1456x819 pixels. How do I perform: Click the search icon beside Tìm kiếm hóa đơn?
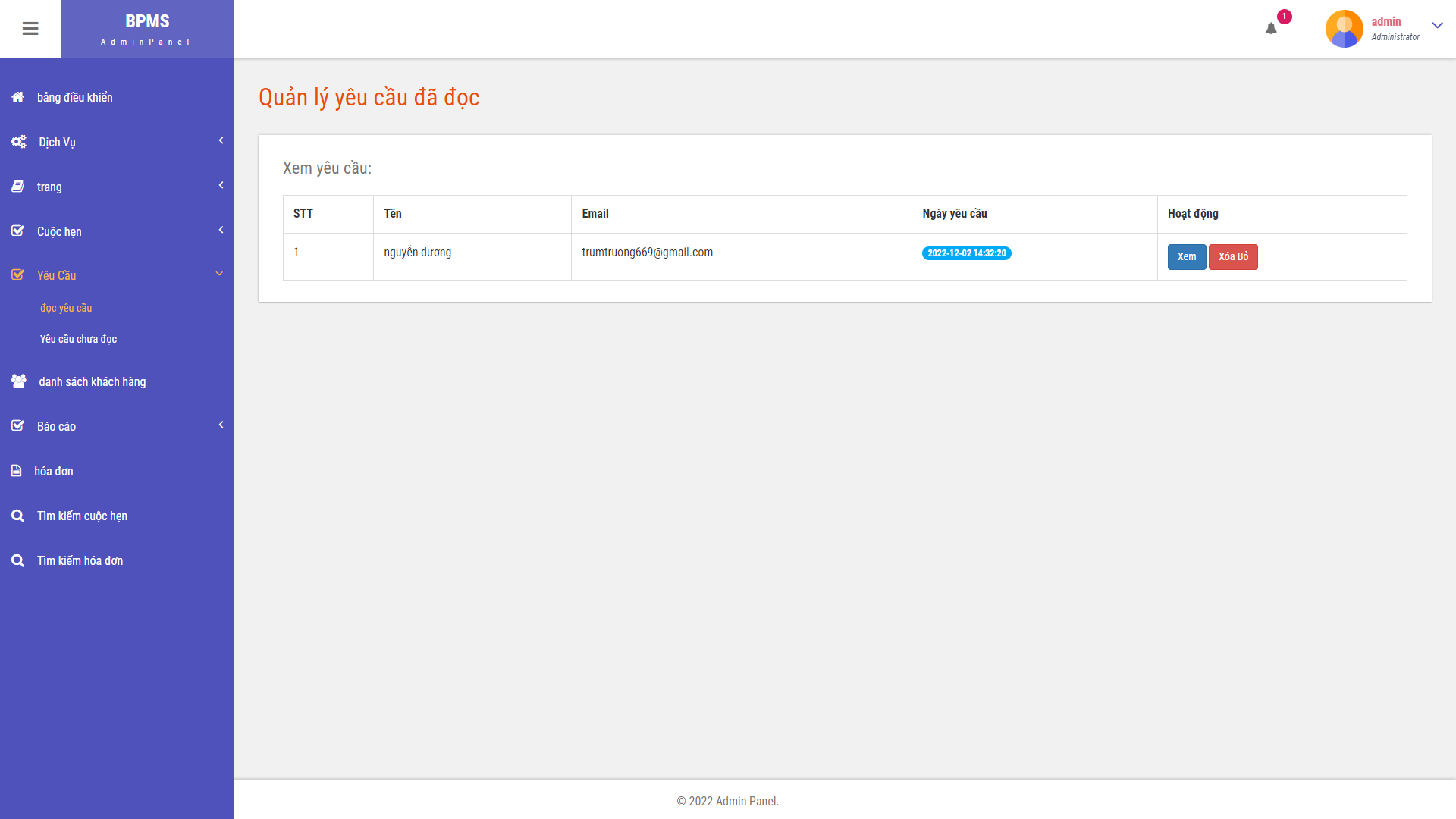tap(18, 560)
